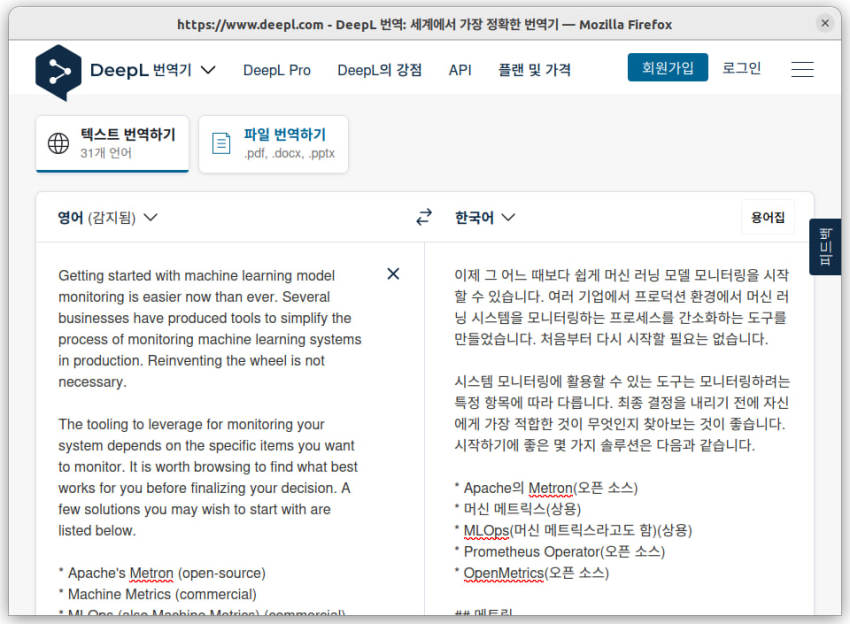Click the globe icon in text translate tab
850x624 pixels.
point(59,143)
